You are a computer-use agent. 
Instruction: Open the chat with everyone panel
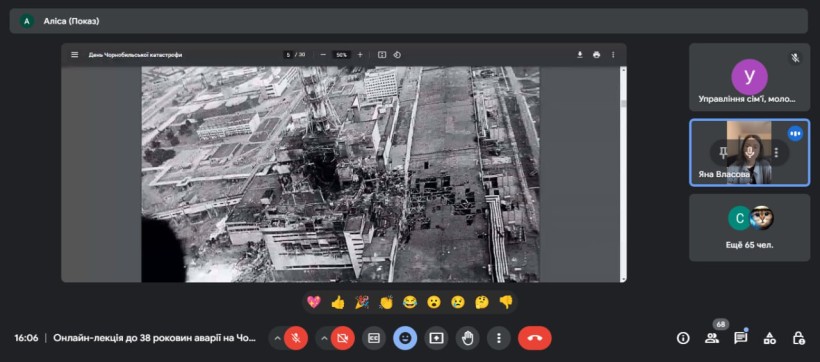(741, 338)
